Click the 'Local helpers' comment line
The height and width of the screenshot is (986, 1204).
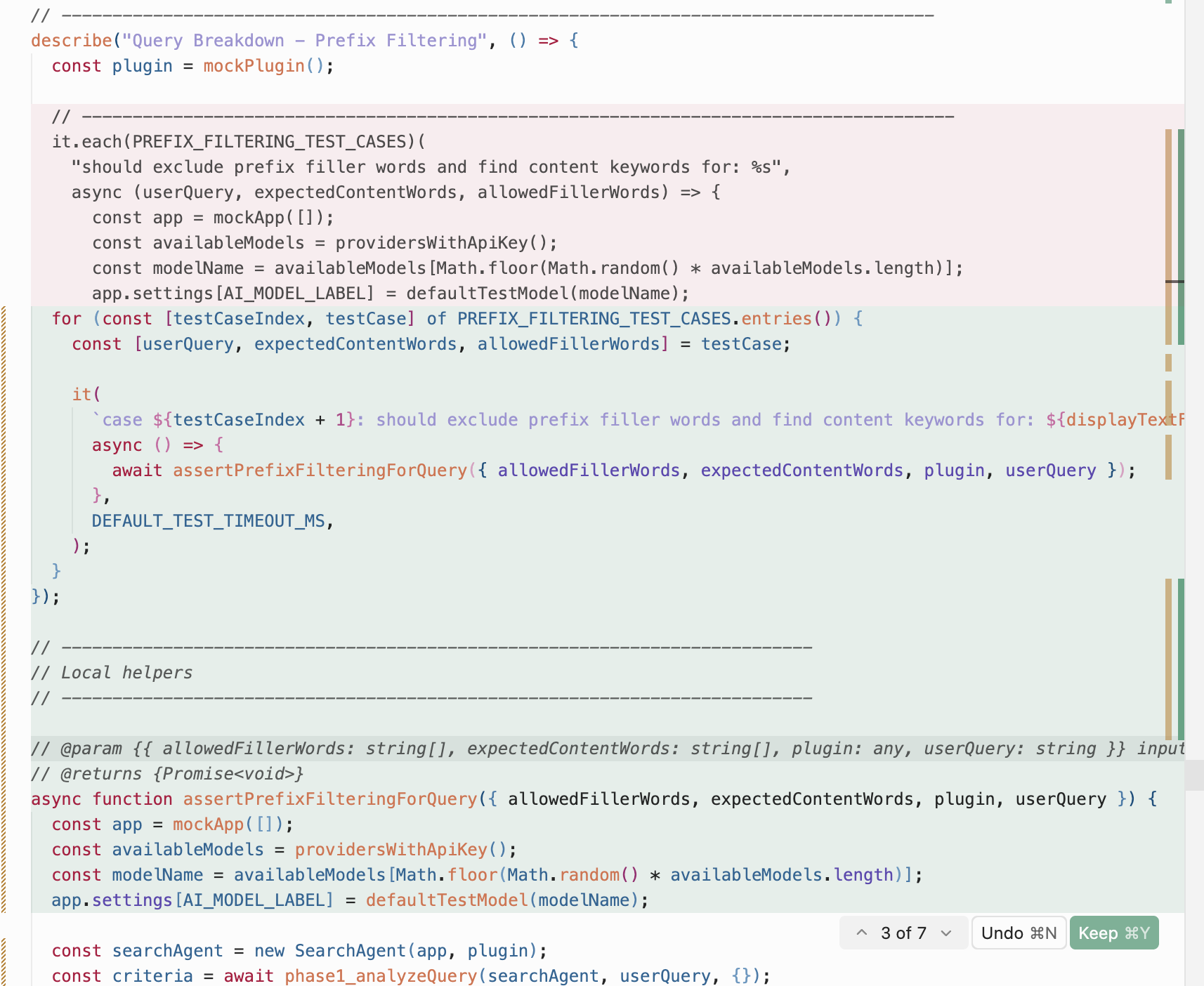126,673
